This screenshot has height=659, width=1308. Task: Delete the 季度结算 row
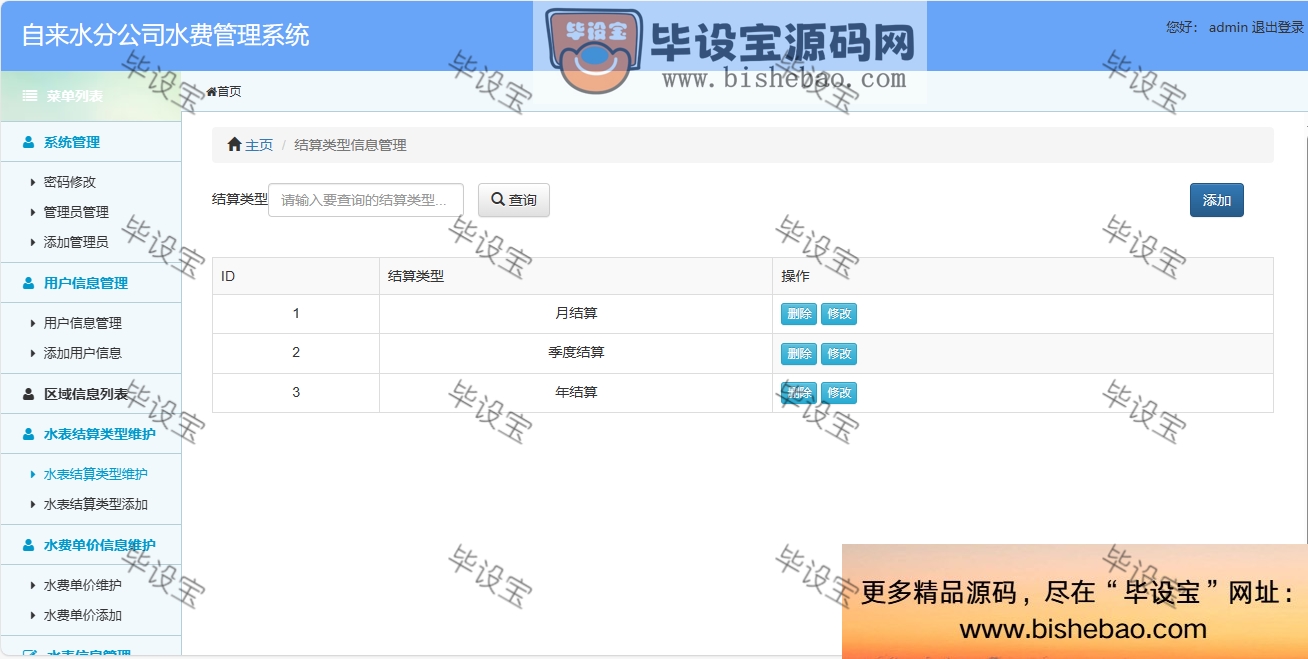click(x=799, y=354)
